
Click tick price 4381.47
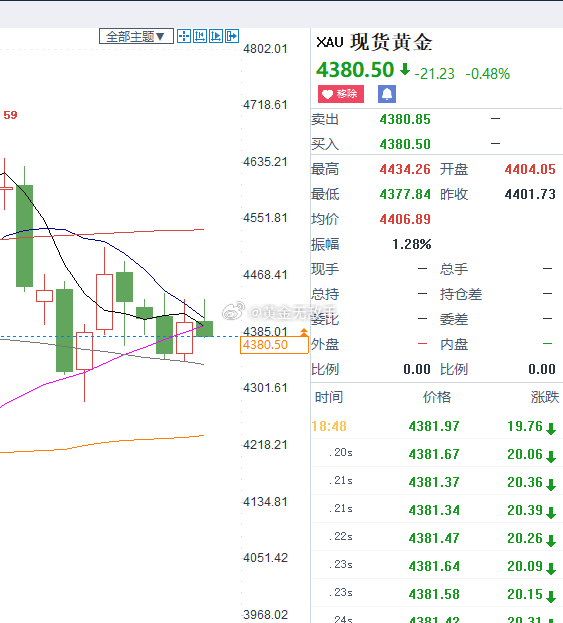[434, 538]
